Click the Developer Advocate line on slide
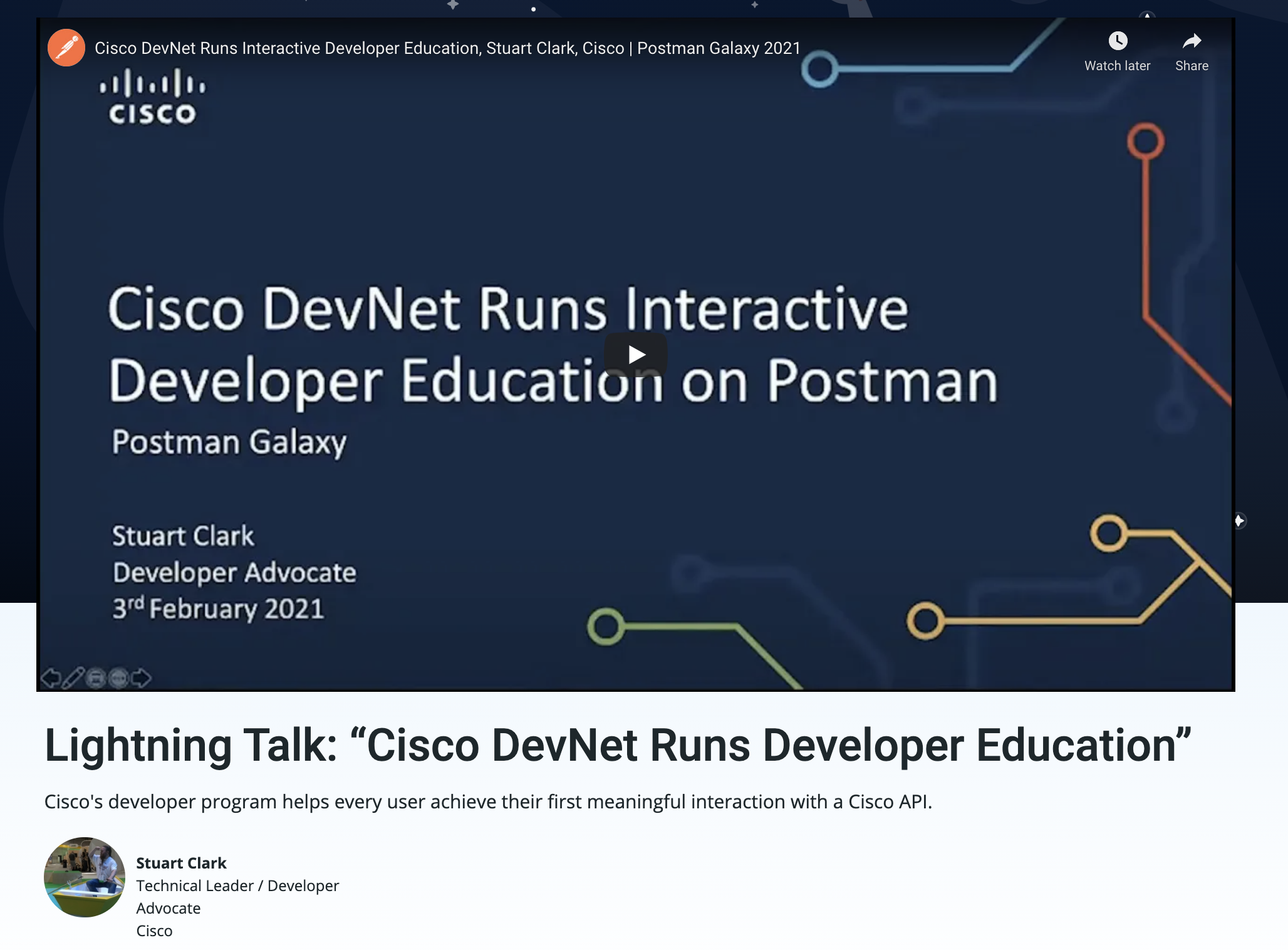Screen dimensions: 1288x950 234,572
